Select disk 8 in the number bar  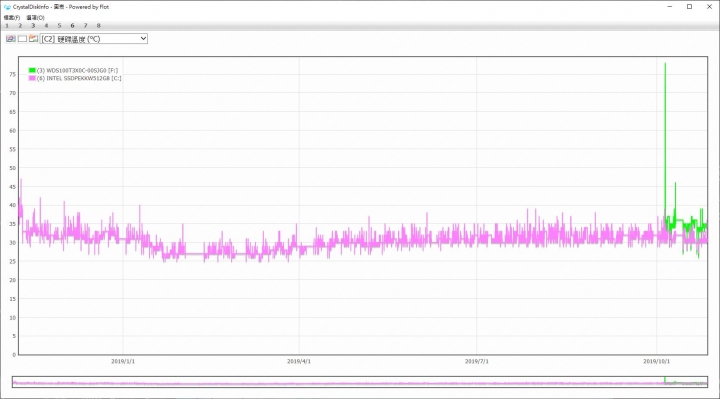tap(98, 26)
